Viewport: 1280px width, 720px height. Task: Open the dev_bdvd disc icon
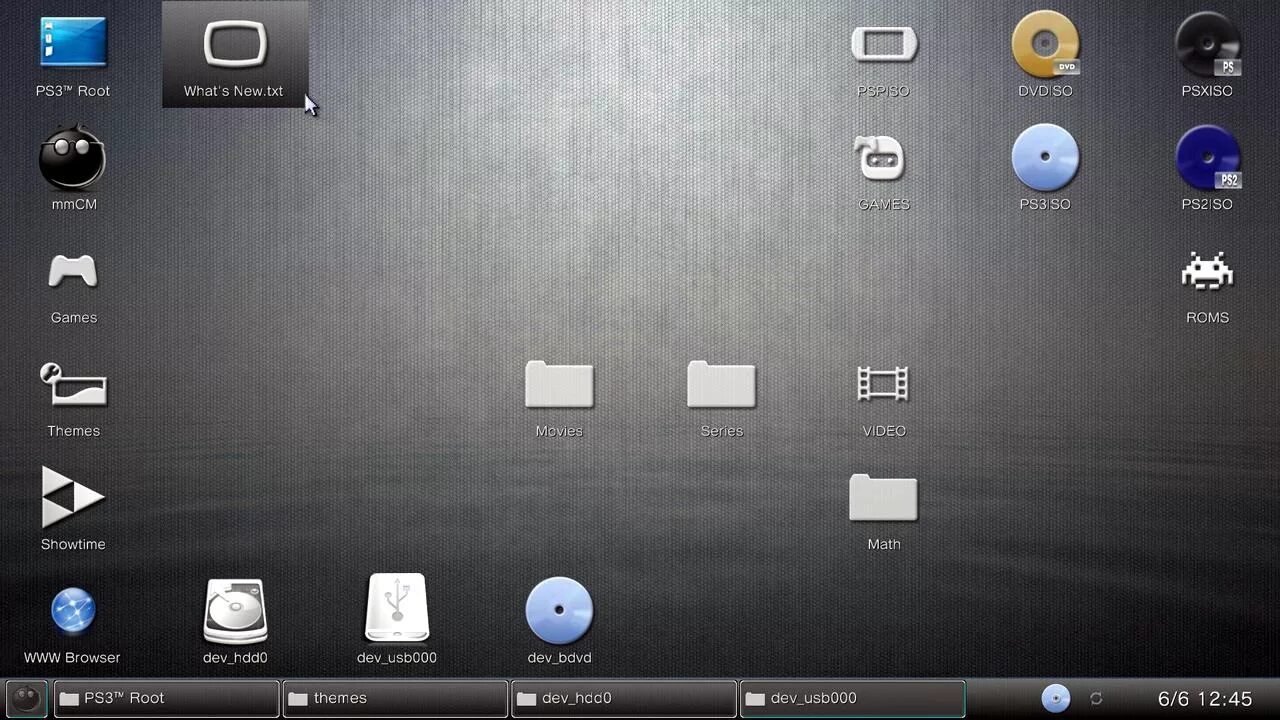point(559,610)
